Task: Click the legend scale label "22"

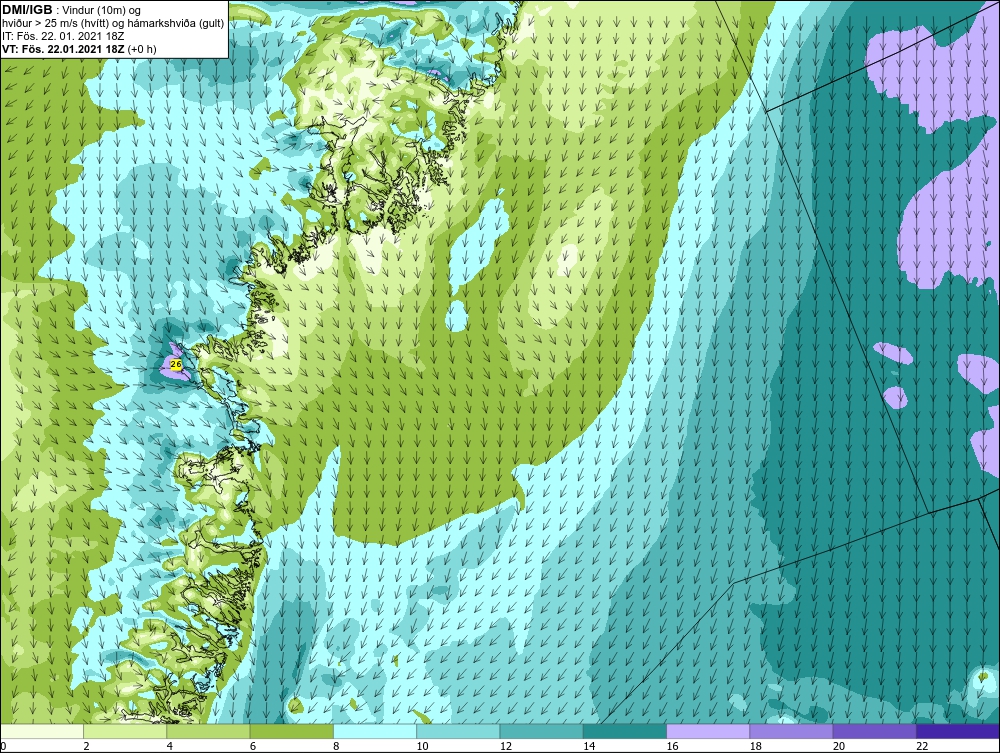Action: pos(922,747)
